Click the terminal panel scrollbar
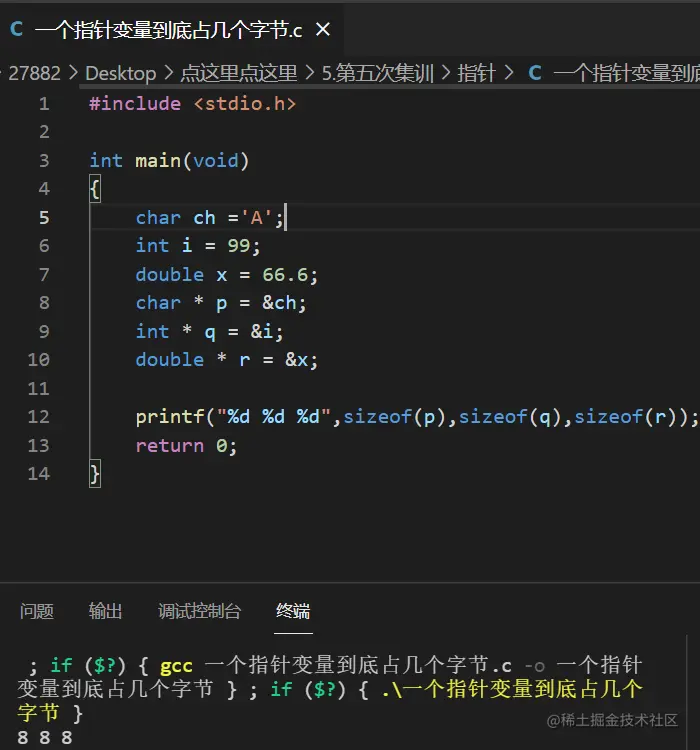This screenshot has height=750, width=700. click(x=686, y=692)
